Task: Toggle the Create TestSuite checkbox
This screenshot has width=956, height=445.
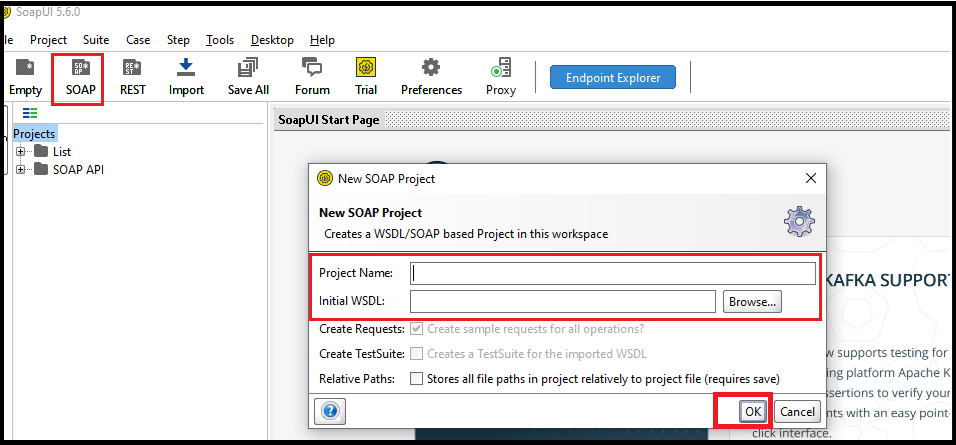Action: pos(416,354)
